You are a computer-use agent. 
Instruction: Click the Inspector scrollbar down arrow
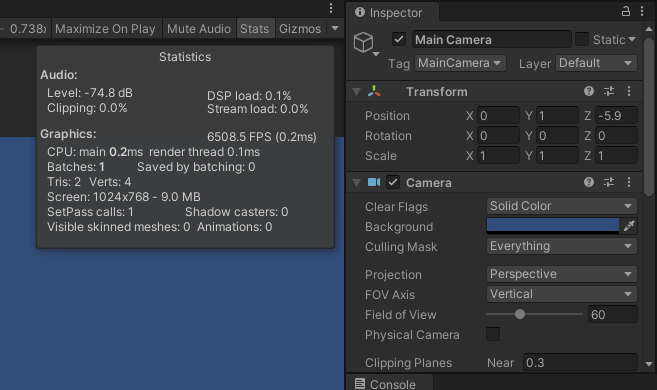649,364
